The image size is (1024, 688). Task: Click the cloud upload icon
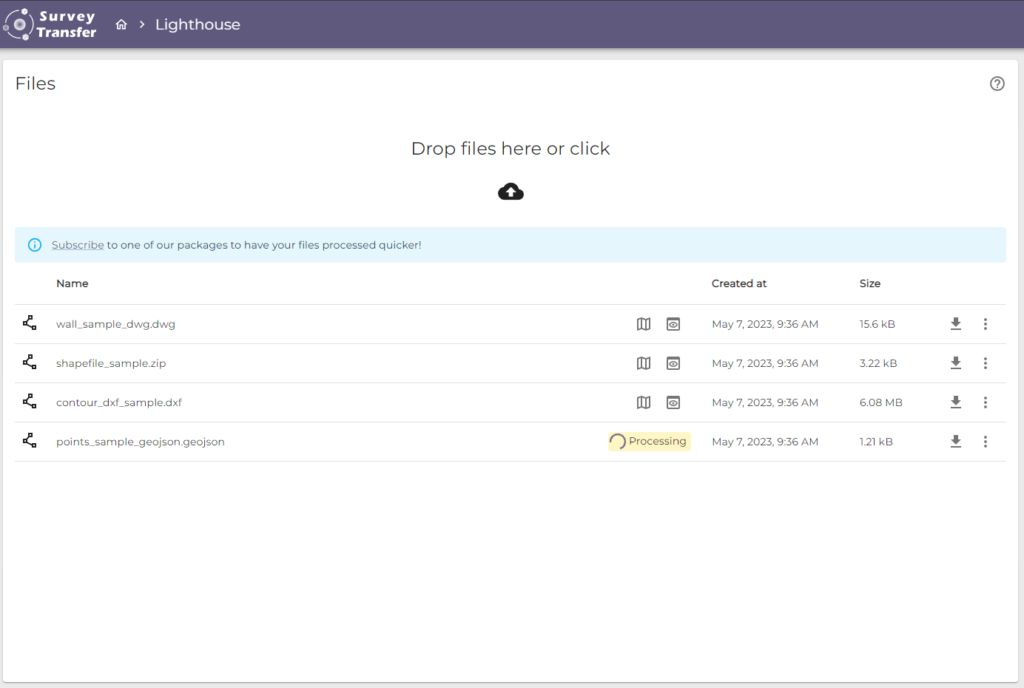tap(510, 191)
